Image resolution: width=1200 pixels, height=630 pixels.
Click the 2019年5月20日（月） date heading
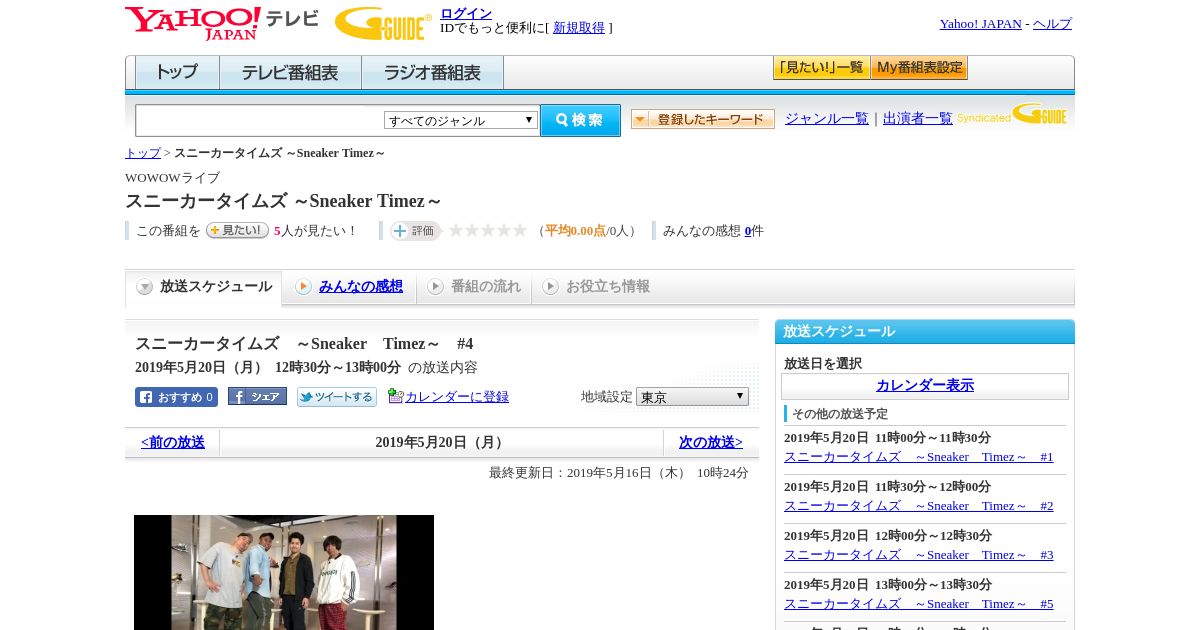point(441,442)
